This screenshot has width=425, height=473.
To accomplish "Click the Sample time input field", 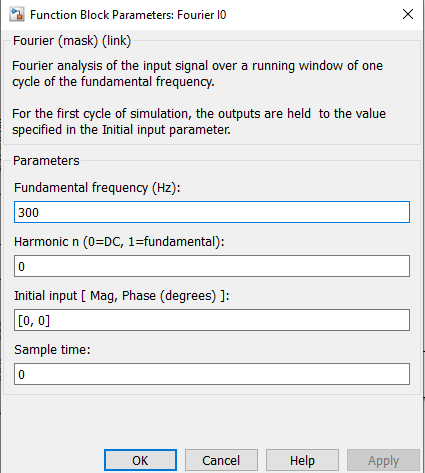I will (212, 374).
